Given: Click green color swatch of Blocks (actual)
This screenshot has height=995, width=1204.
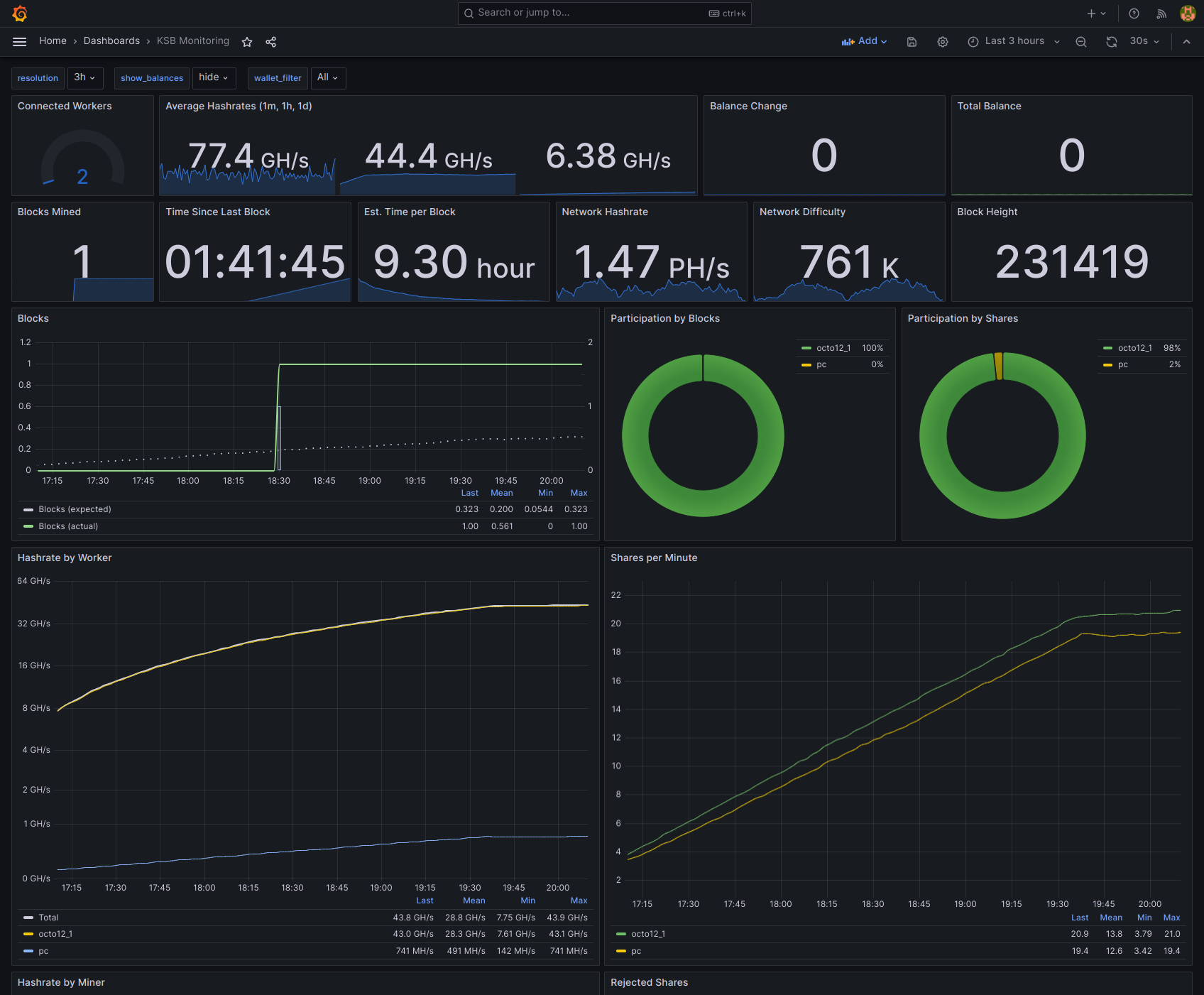Looking at the screenshot, I should click(x=28, y=526).
